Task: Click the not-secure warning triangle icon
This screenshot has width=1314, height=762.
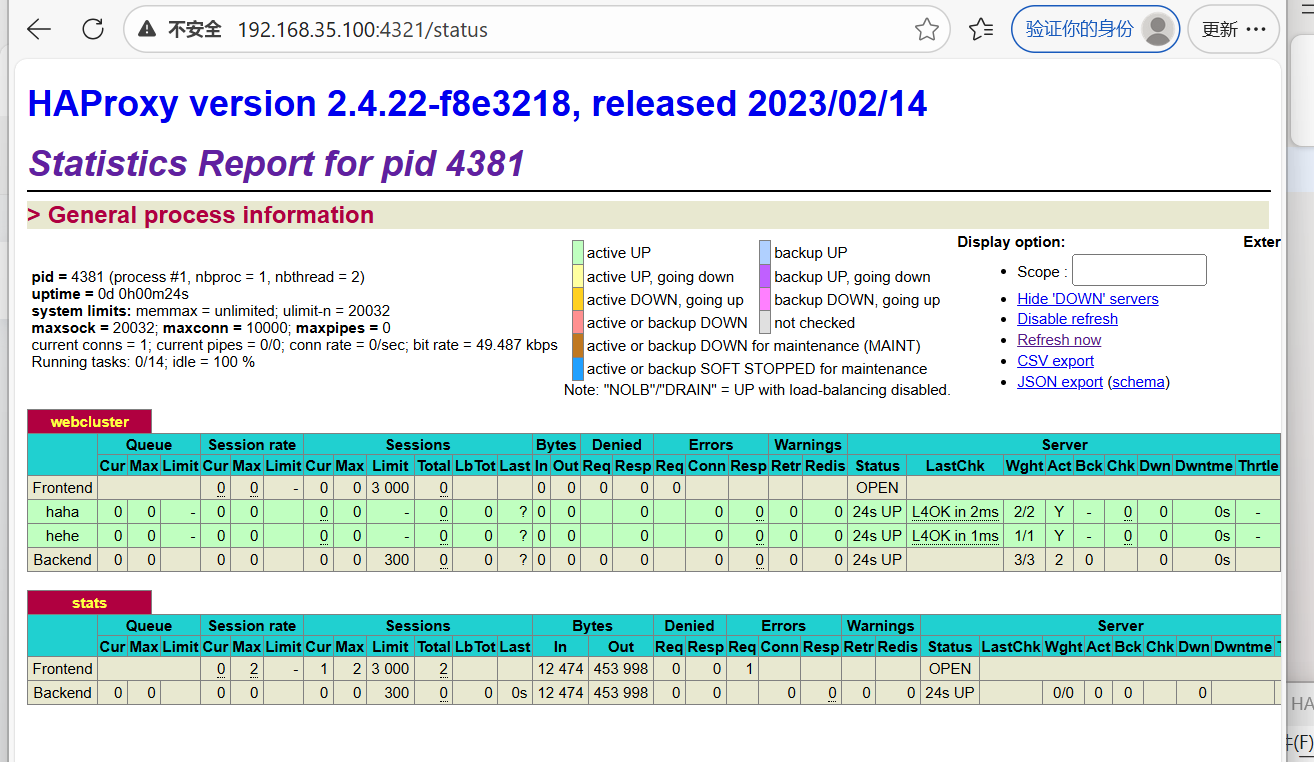Action: 148,30
